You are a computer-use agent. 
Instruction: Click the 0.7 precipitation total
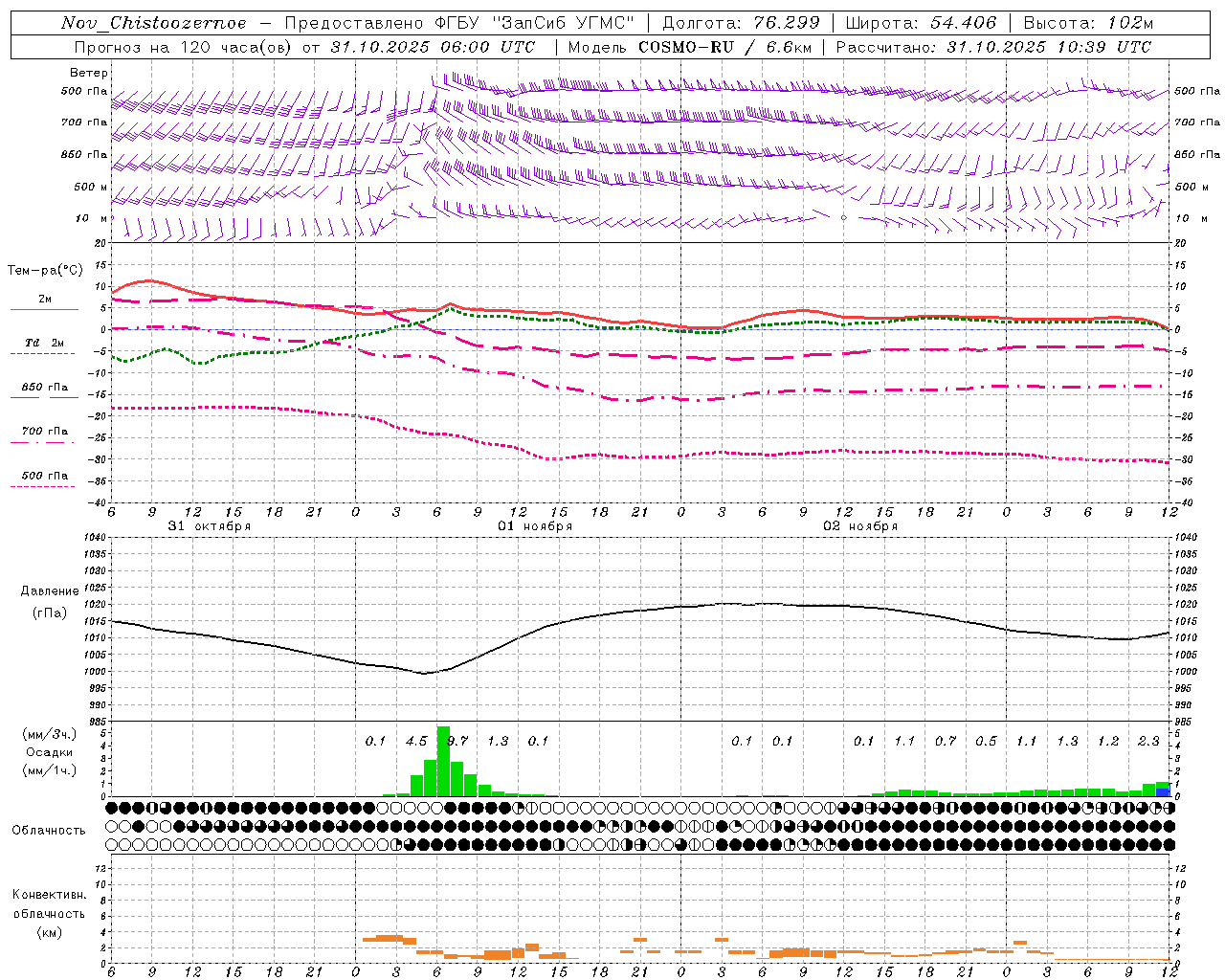click(946, 741)
